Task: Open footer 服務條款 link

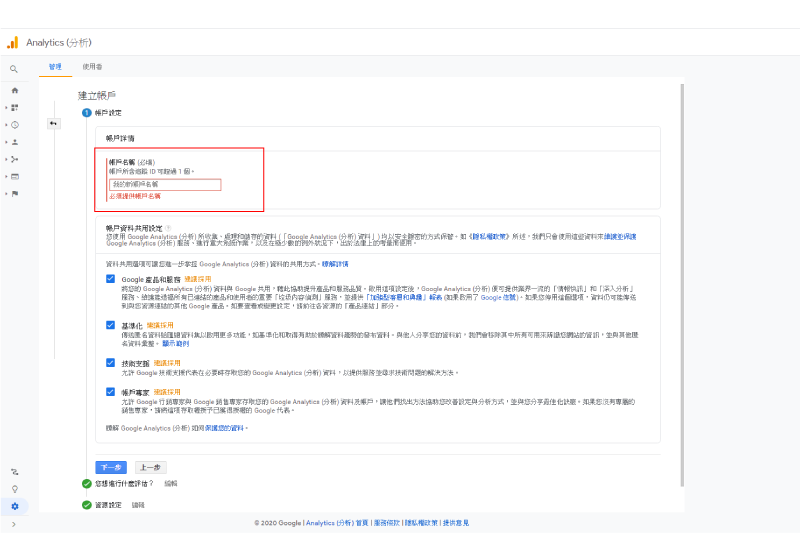Action: 387,523
